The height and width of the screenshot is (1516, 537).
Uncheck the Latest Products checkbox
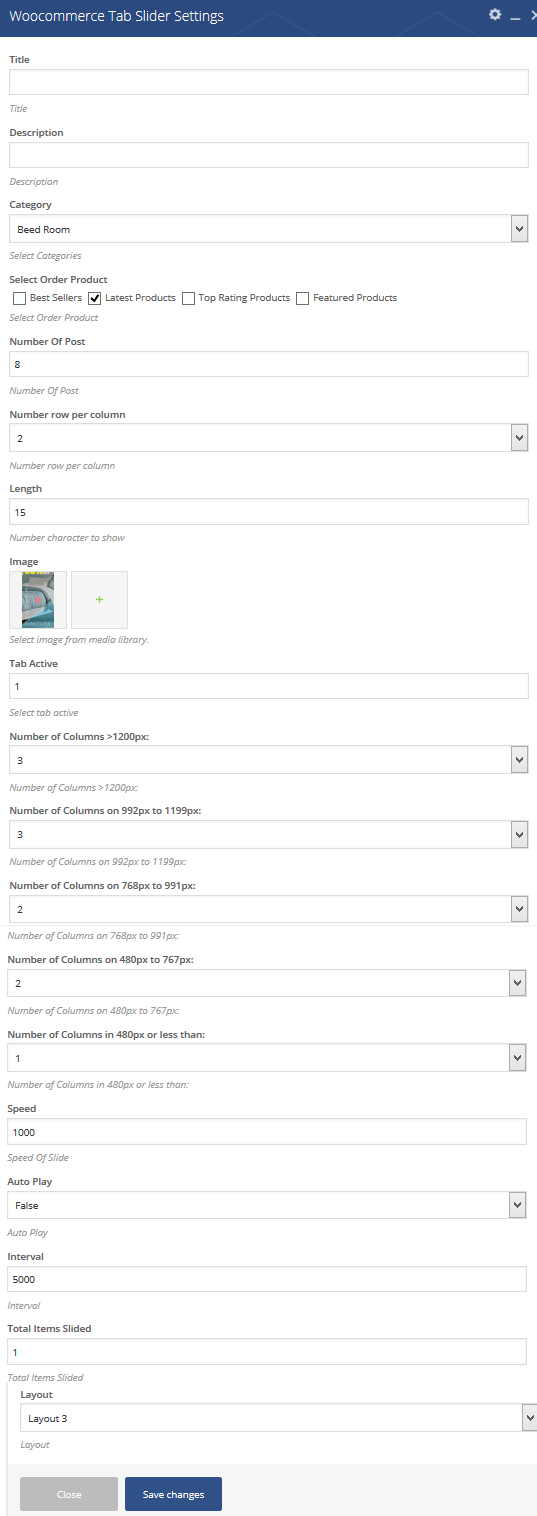pos(95,298)
